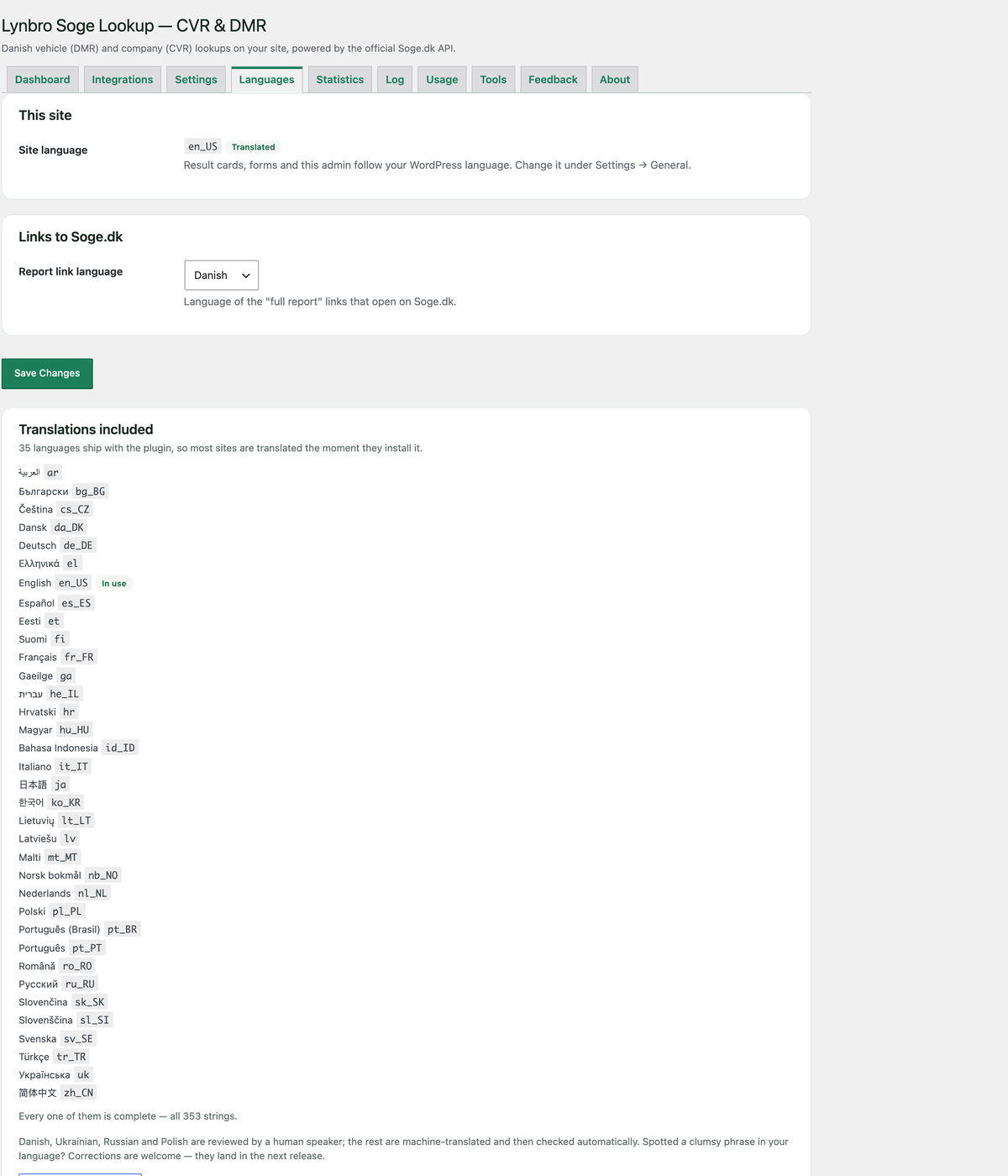Click the sl_SI code next to Slovenščina
The image size is (1008, 1176).
tap(95, 1021)
